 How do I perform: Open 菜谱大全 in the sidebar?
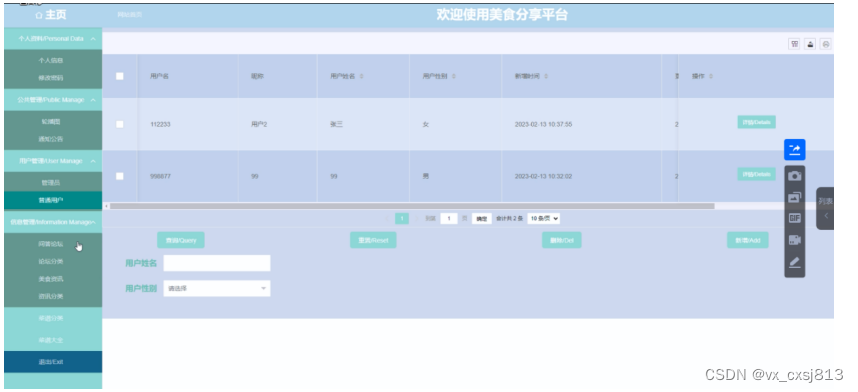(50, 340)
